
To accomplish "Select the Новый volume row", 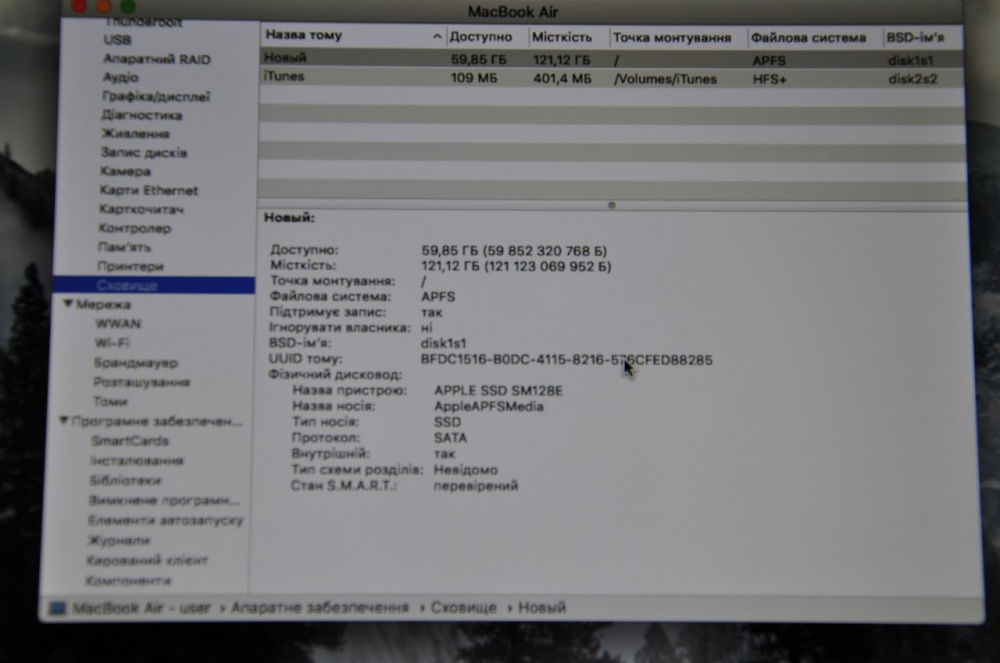I will [x=611, y=59].
